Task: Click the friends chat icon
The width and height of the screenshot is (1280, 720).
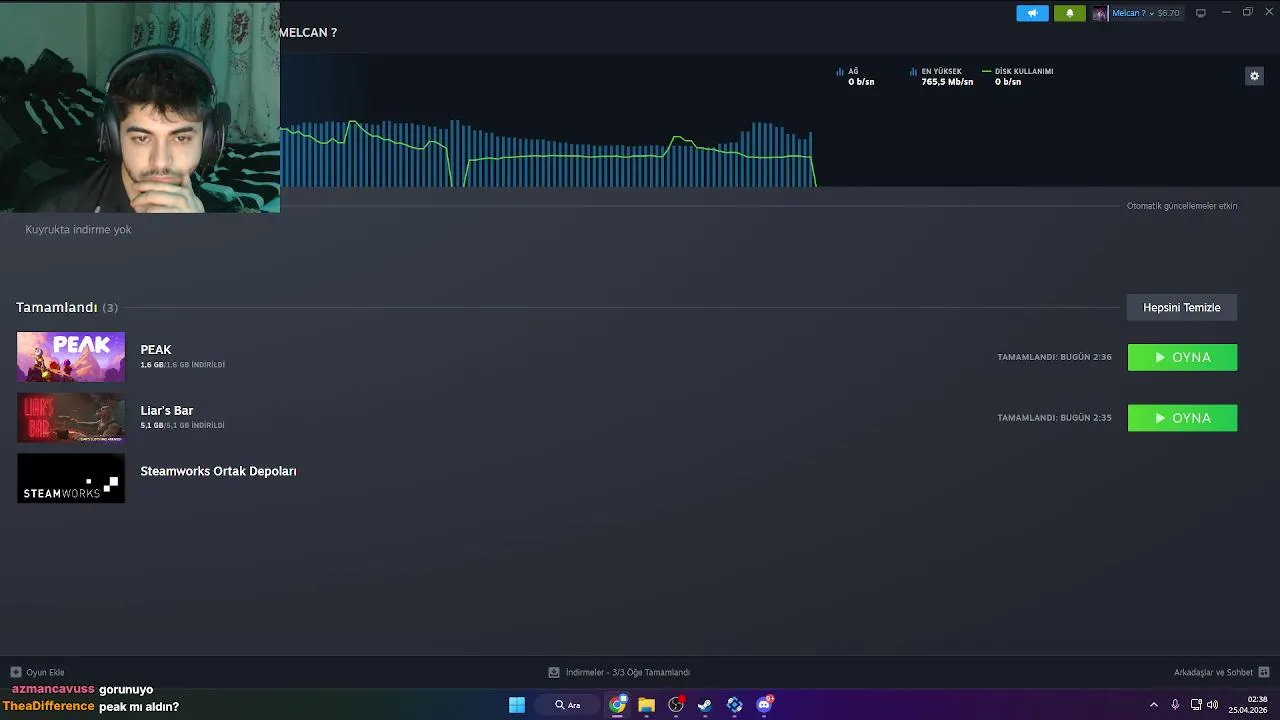Action: [x=1264, y=672]
